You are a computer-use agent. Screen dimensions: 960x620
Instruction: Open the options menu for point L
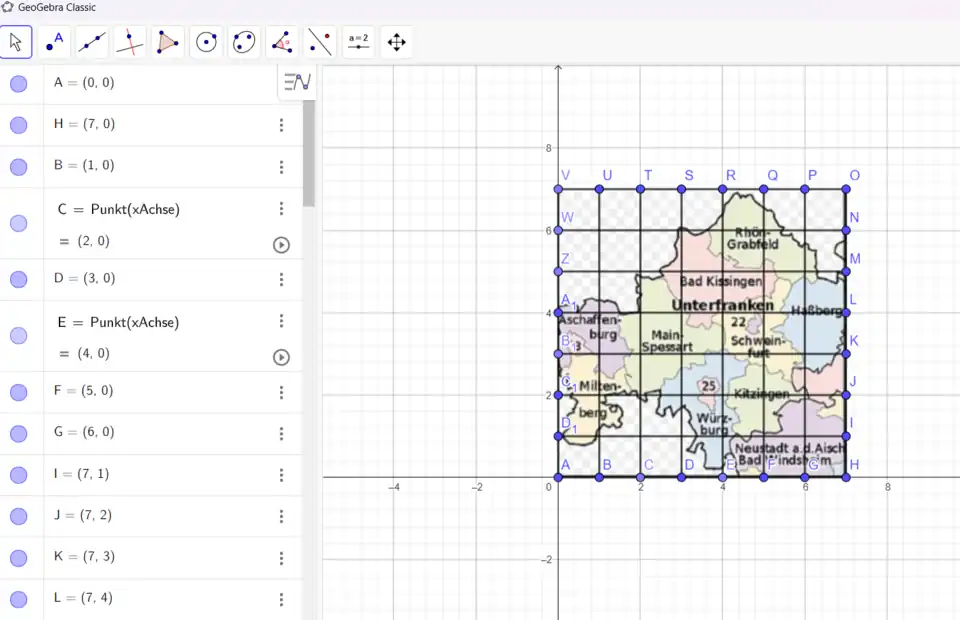coord(281,599)
